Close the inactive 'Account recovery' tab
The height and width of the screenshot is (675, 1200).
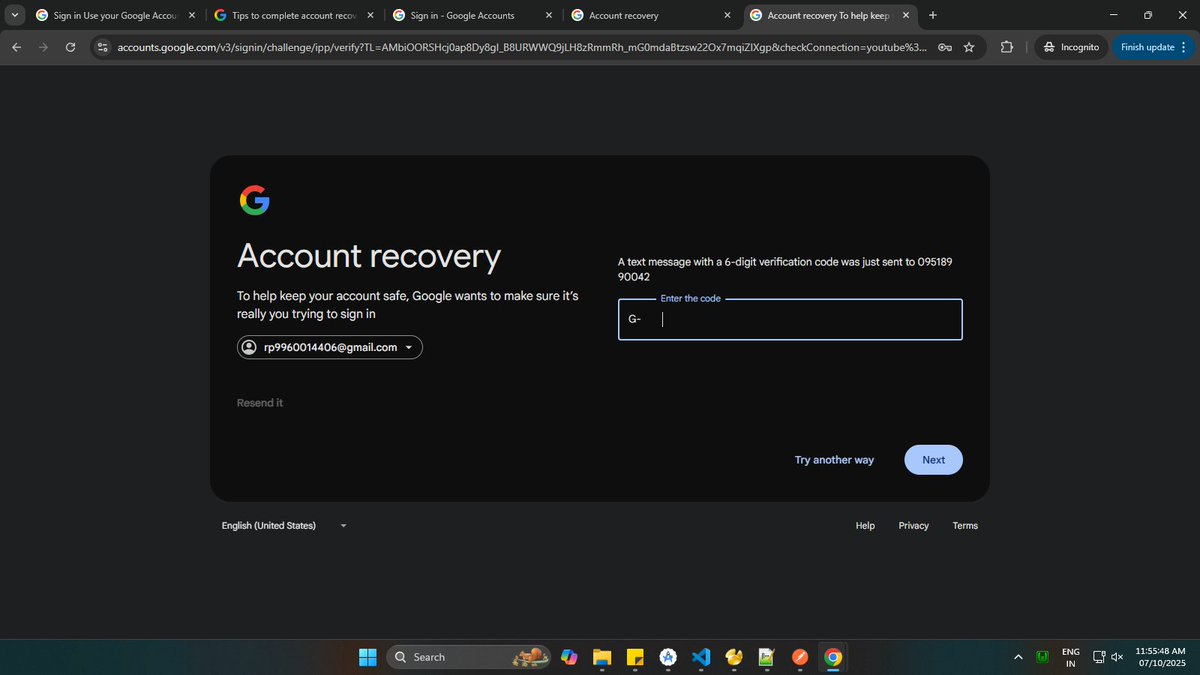click(x=727, y=15)
